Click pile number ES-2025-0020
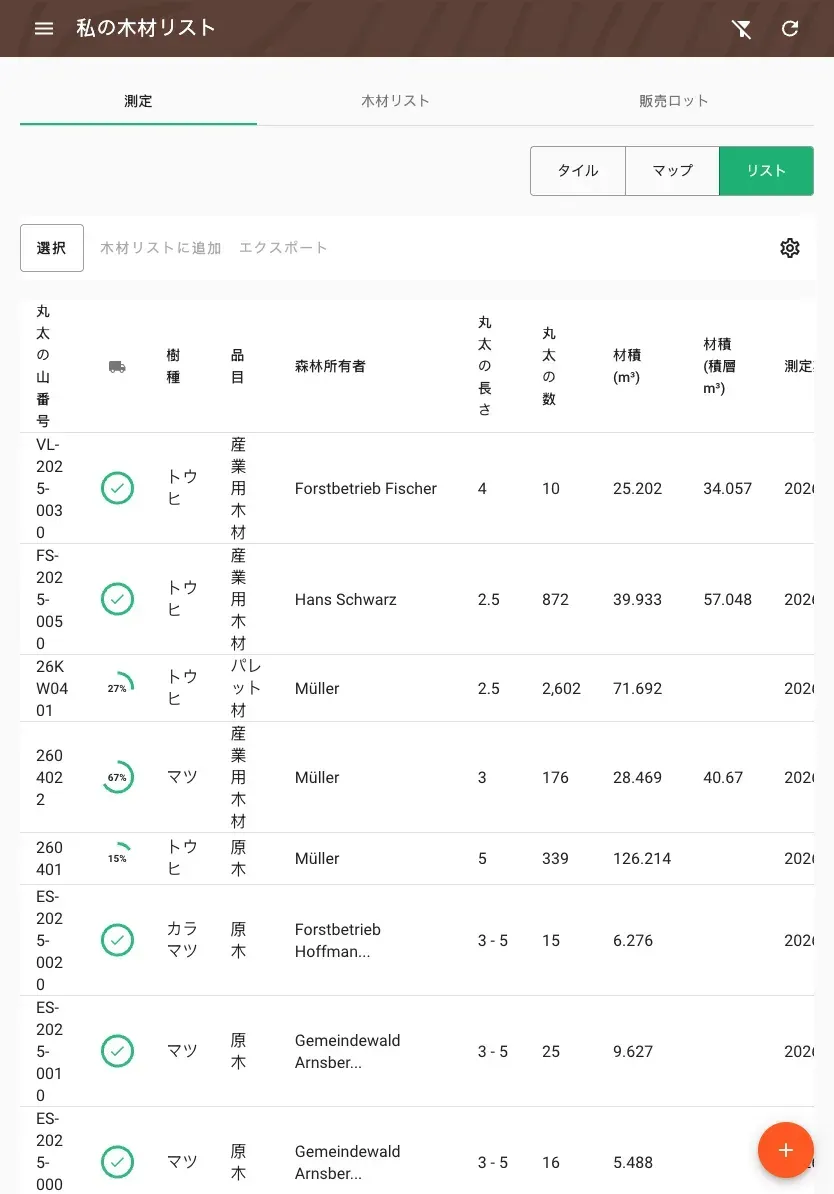Screen dimensions: 834x1194 coord(50,940)
